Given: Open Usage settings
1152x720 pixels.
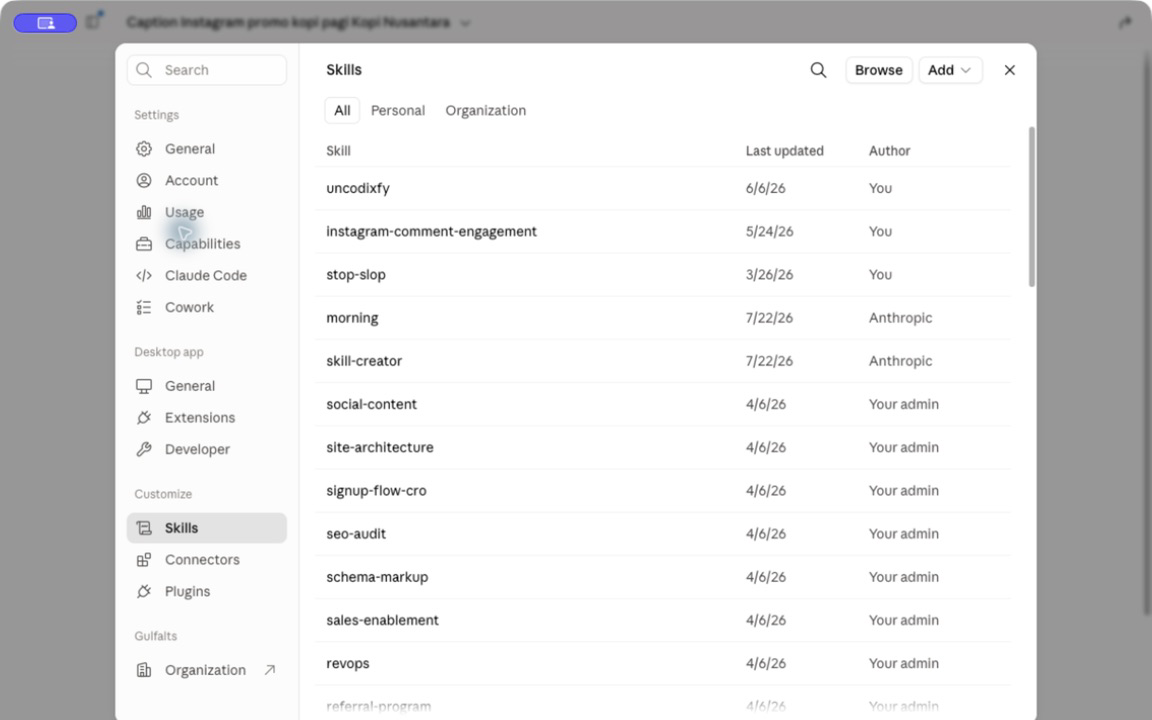Looking at the screenshot, I should pyautogui.click(x=206, y=212).
